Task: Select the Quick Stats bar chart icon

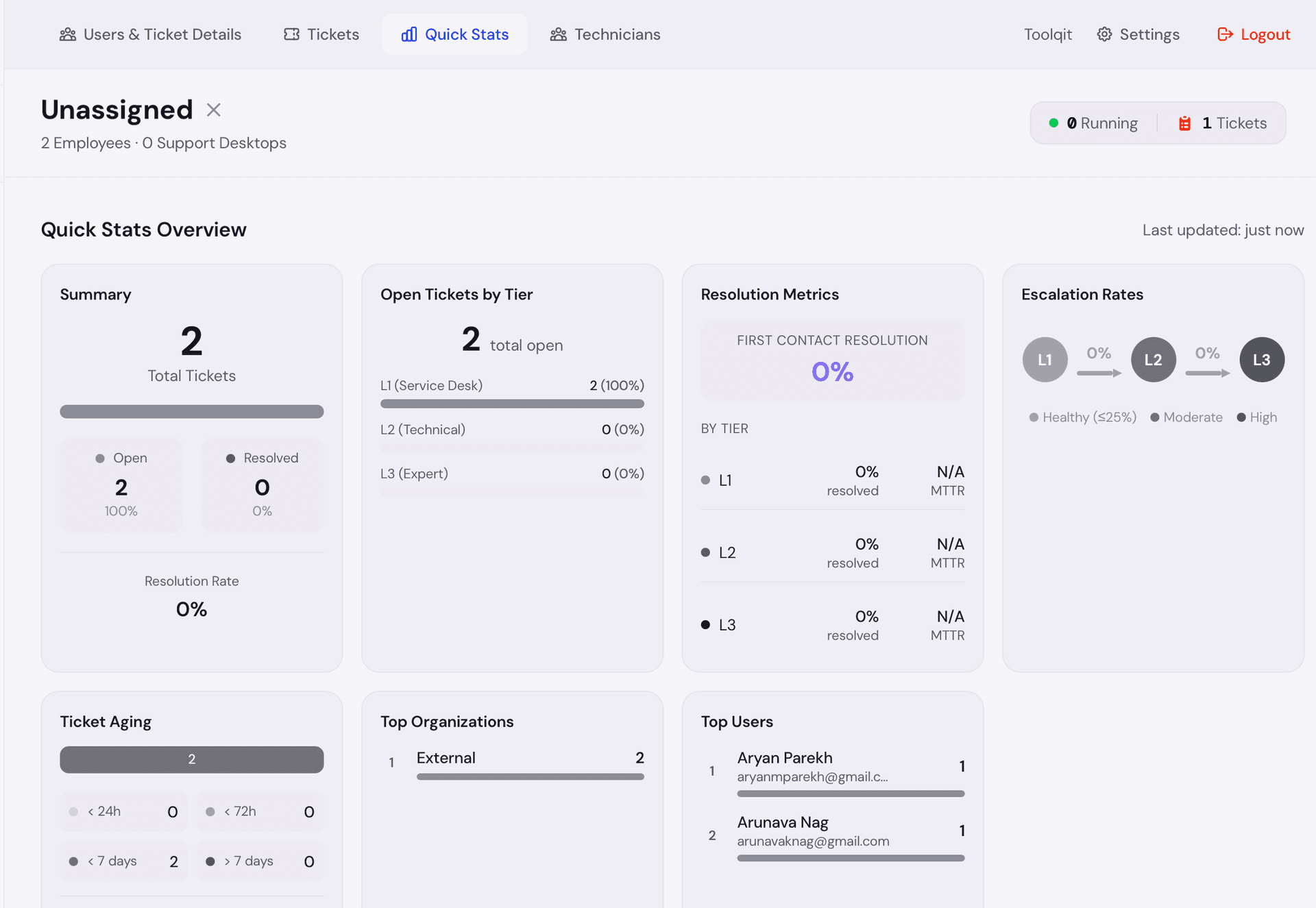Action: coord(409,34)
